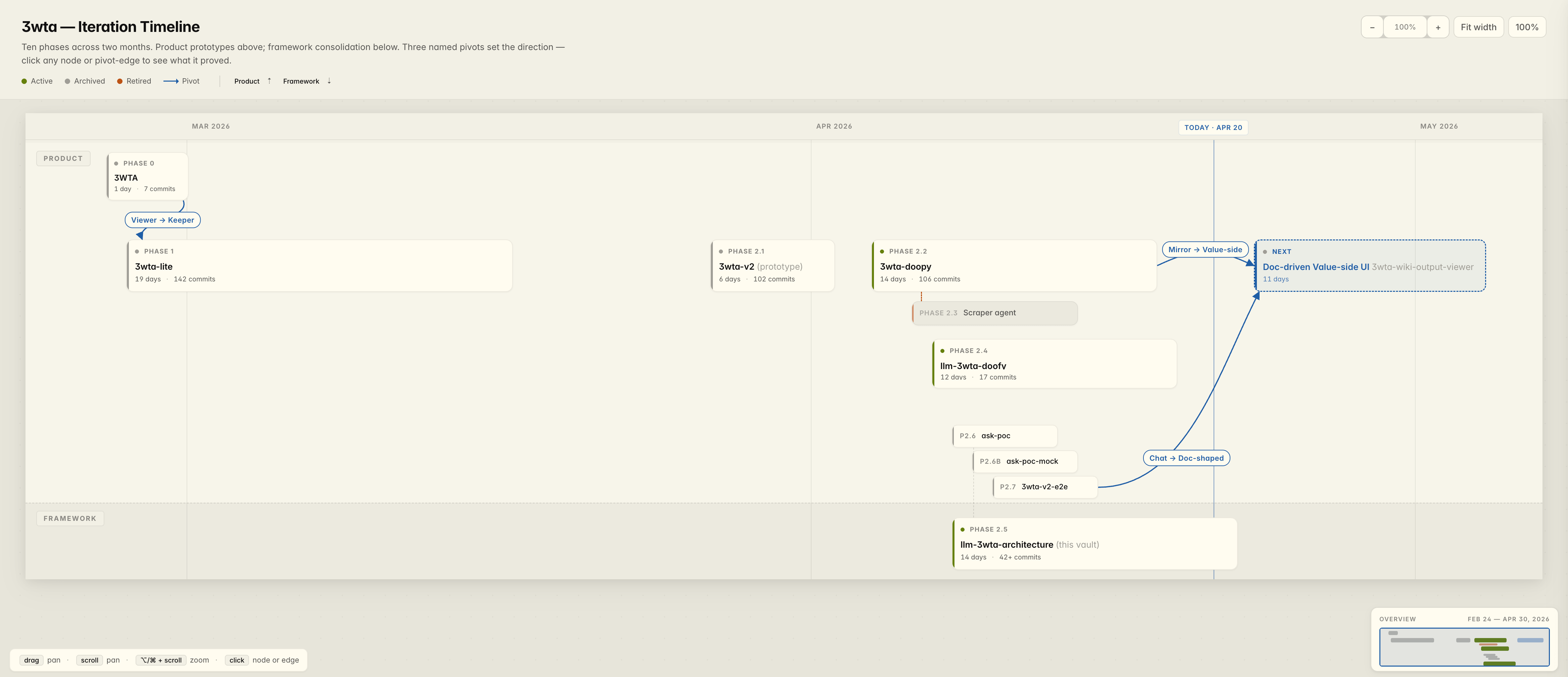
Task: Click the Pivot legend arrow icon
Action: pyautogui.click(x=171, y=81)
